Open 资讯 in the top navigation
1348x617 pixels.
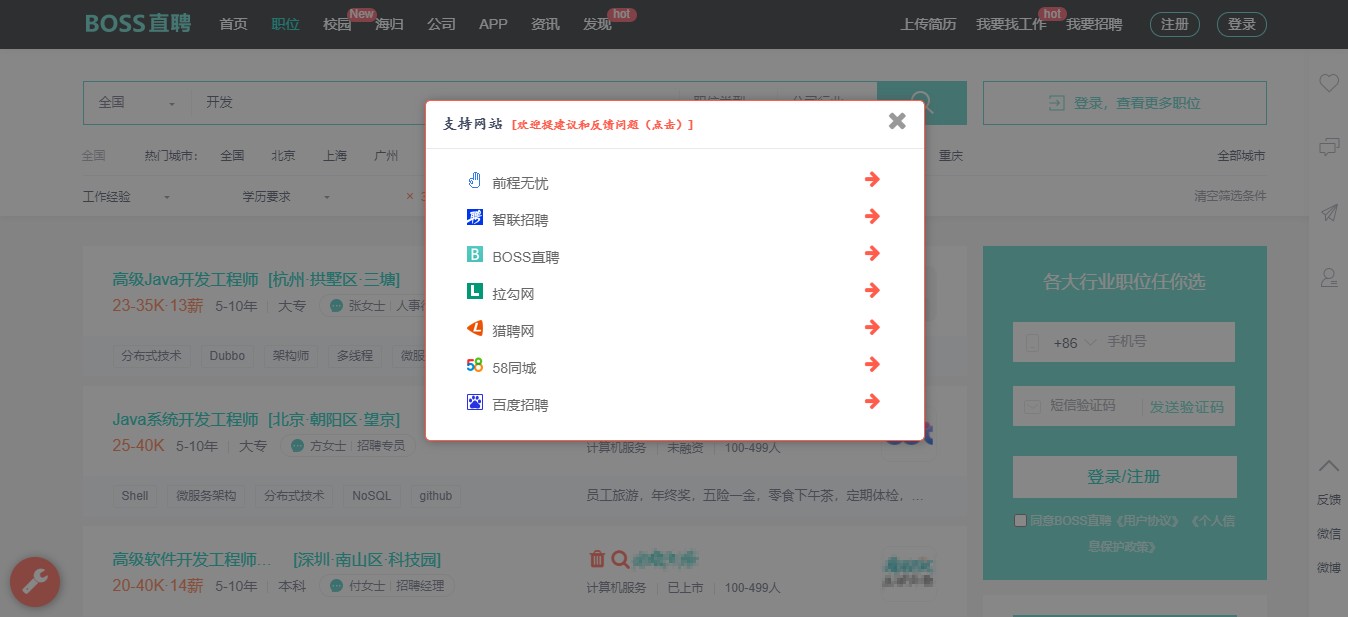tap(545, 24)
